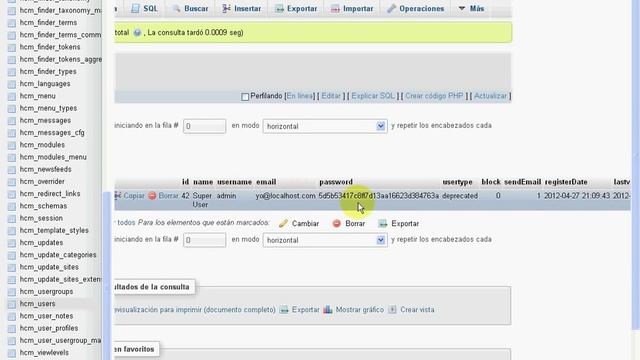Click the help icon next to total
Viewport: 640px width, 360px height.
click(137, 33)
